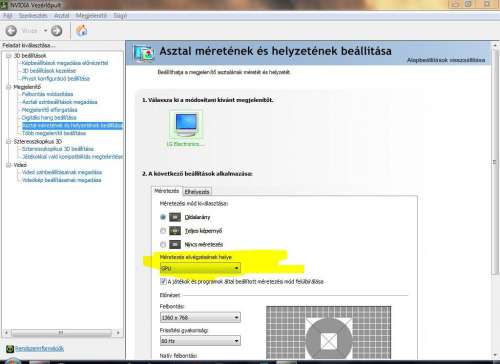
Task: Open Megjelenítő elforgatása
Action: coord(49,110)
